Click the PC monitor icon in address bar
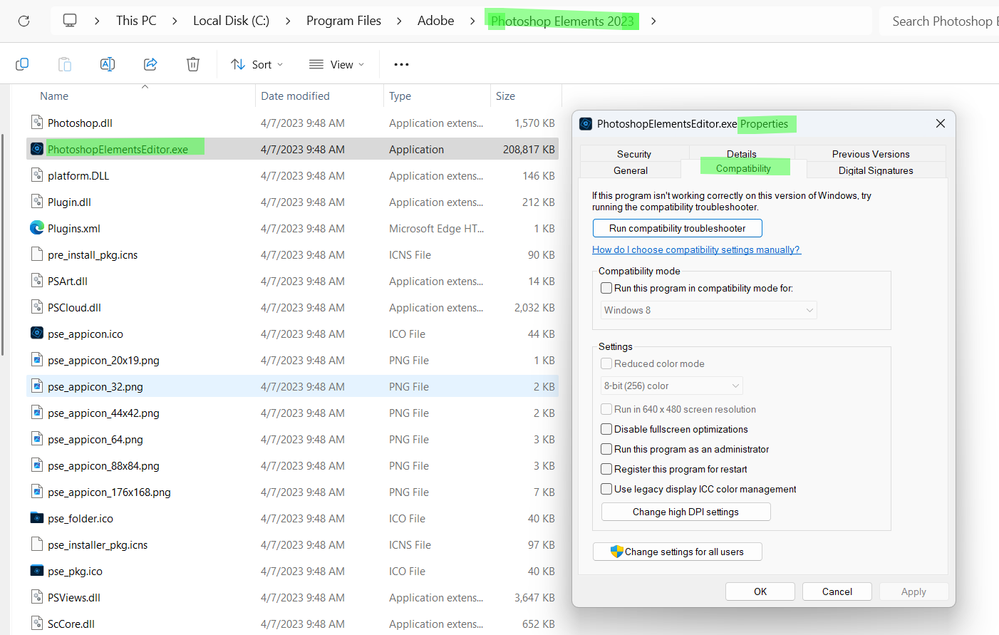999x635 pixels. 69,20
